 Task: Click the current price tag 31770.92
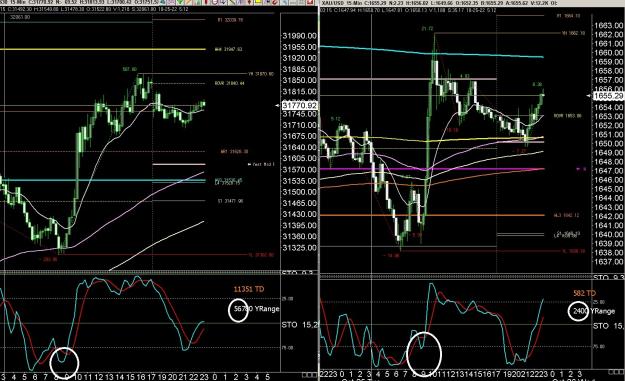(x=299, y=106)
